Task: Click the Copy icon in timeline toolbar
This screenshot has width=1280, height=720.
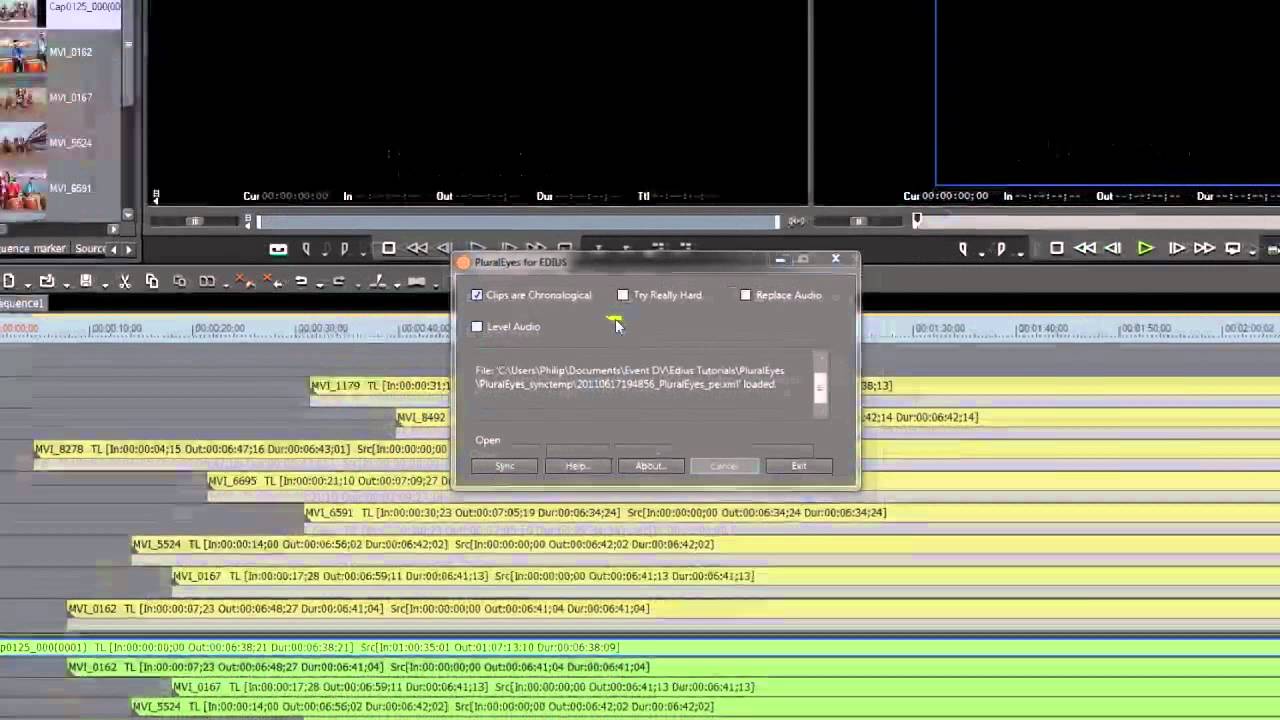Action: tap(152, 282)
